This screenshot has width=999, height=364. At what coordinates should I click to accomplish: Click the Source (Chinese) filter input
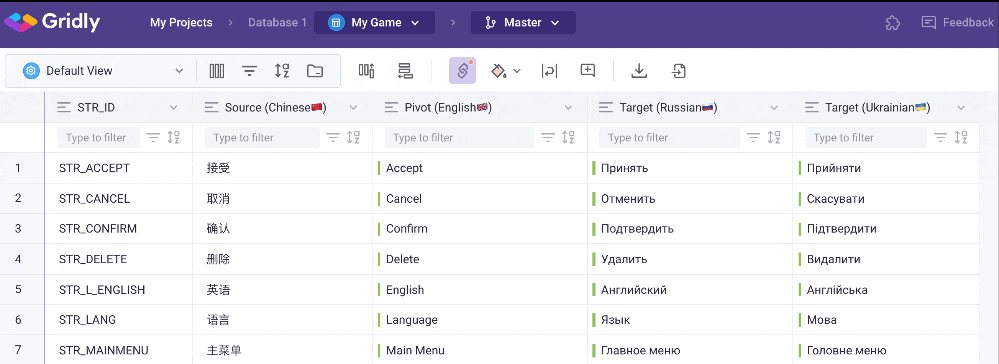[x=262, y=138]
